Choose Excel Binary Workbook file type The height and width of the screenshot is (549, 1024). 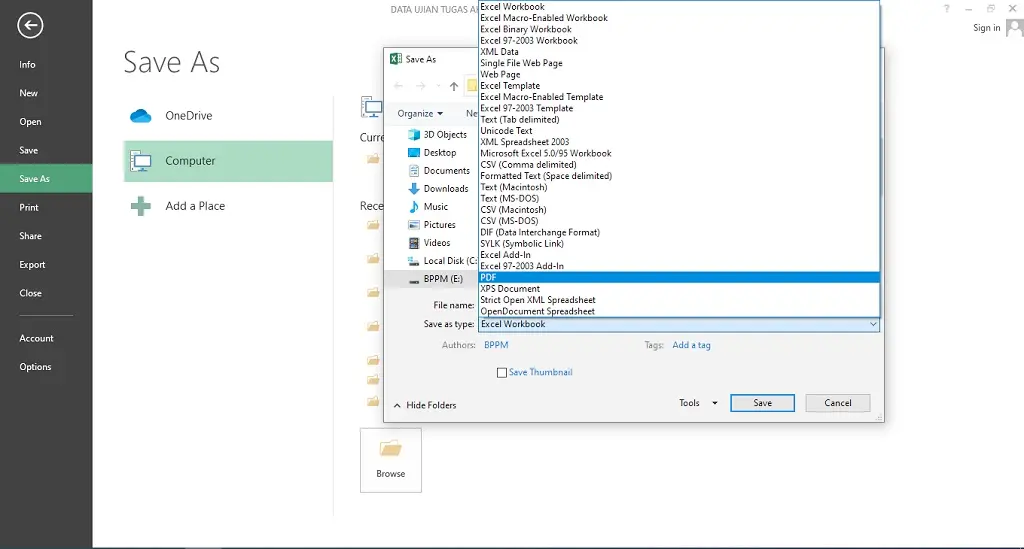[x=679, y=29]
